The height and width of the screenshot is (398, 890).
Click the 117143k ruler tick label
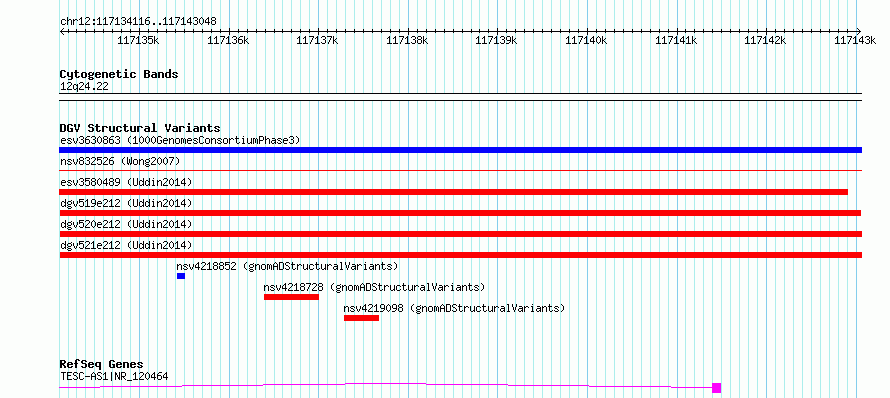click(x=855, y=40)
